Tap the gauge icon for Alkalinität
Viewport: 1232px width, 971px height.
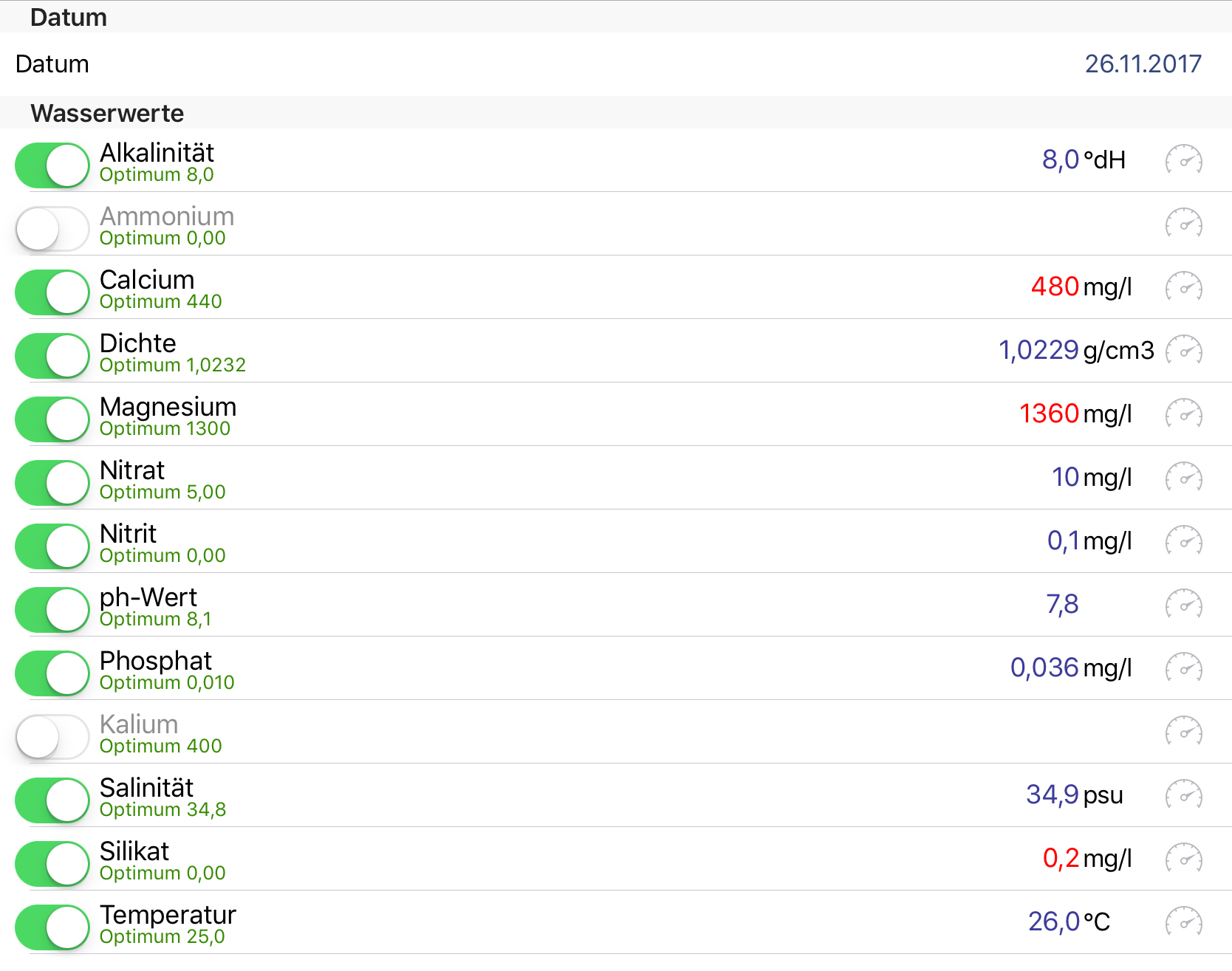pyautogui.click(x=1183, y=160)
